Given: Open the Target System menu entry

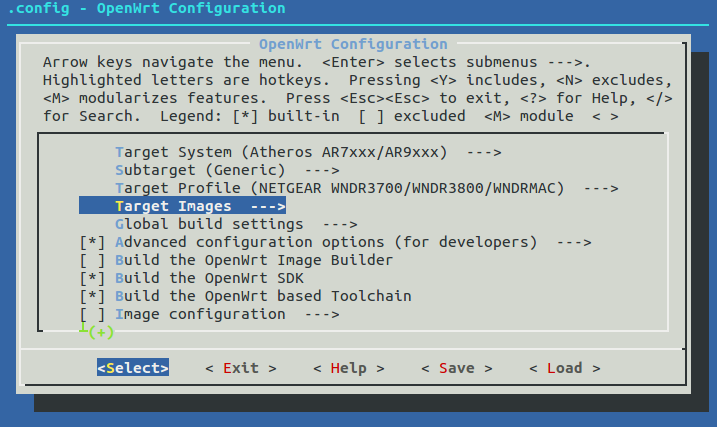Looking at the screenshot, I should coord(280,153).
